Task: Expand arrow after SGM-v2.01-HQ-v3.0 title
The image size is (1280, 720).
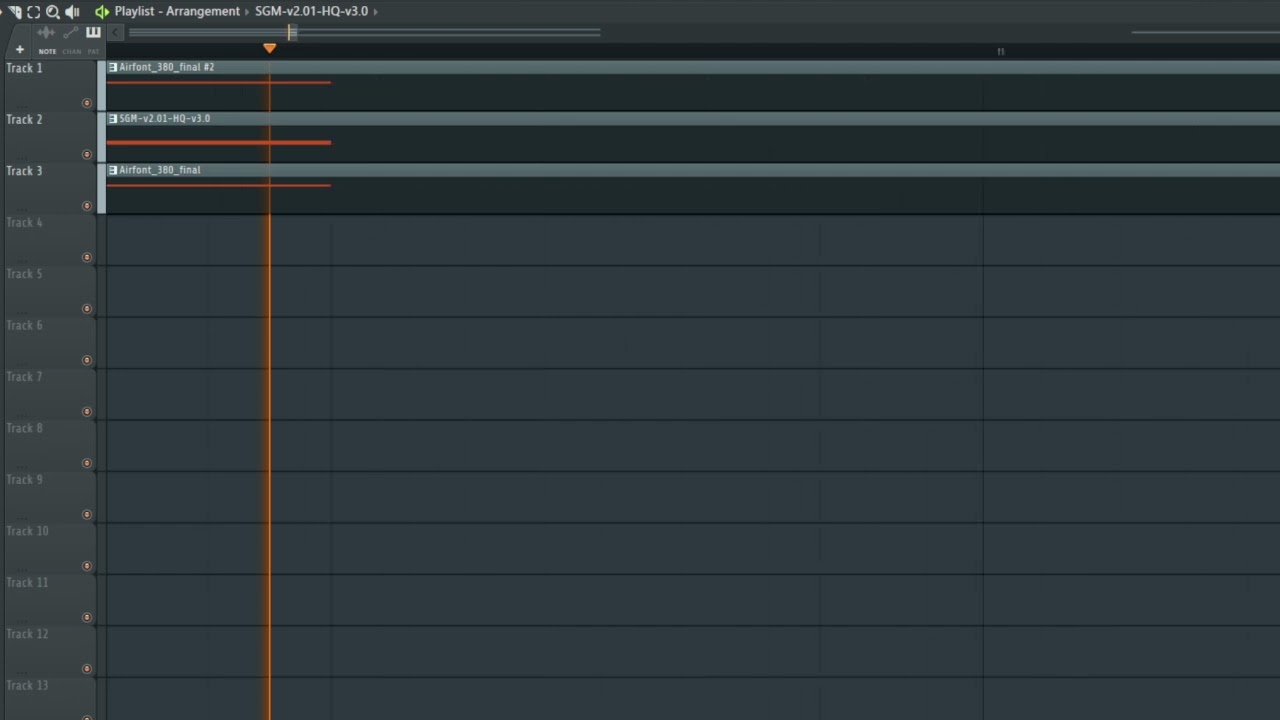Action: (x=376, y=11)
